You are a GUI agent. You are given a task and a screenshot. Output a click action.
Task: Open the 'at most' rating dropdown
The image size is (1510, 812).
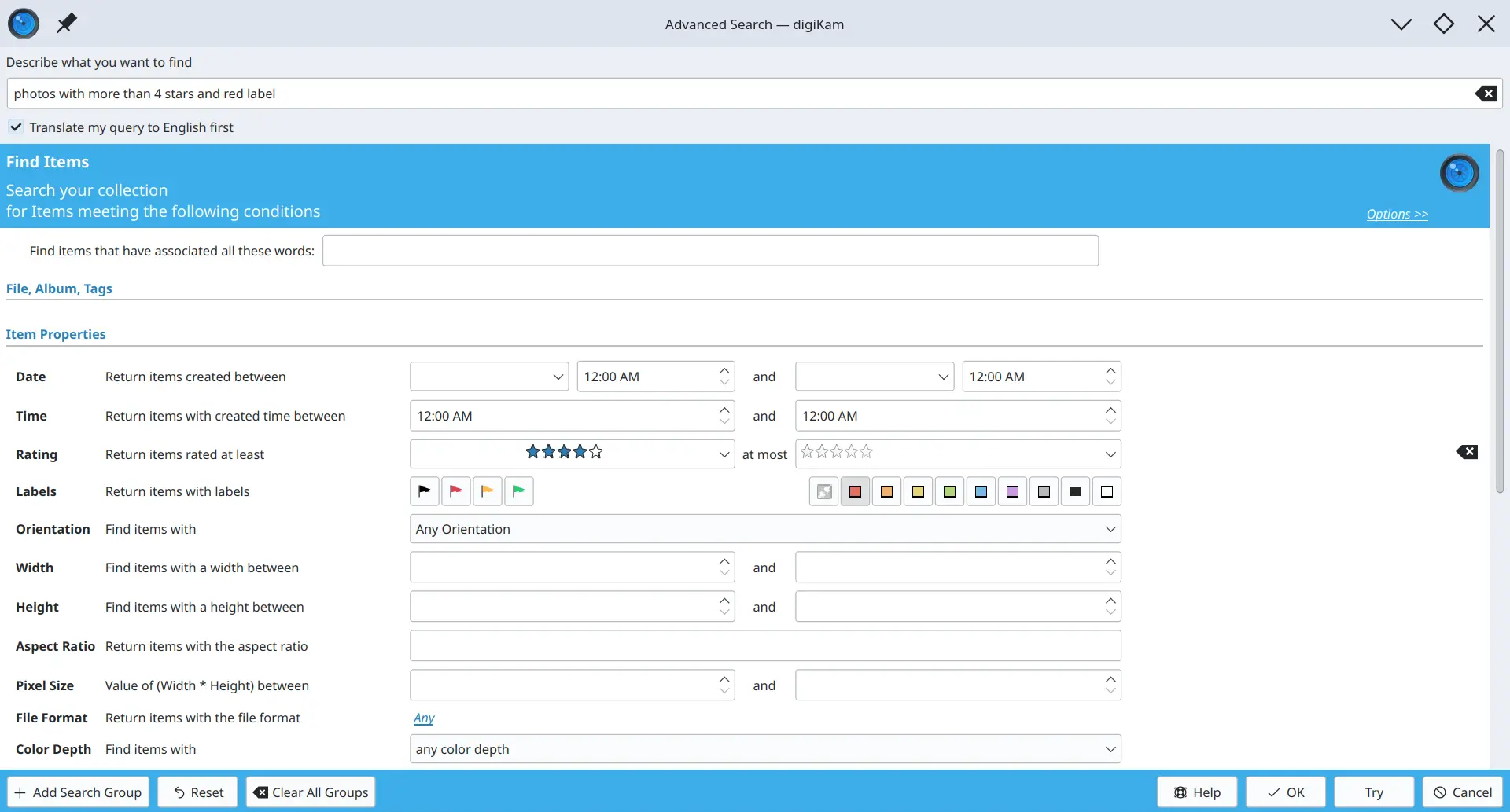pyautogui.click(x=958, y=454)
